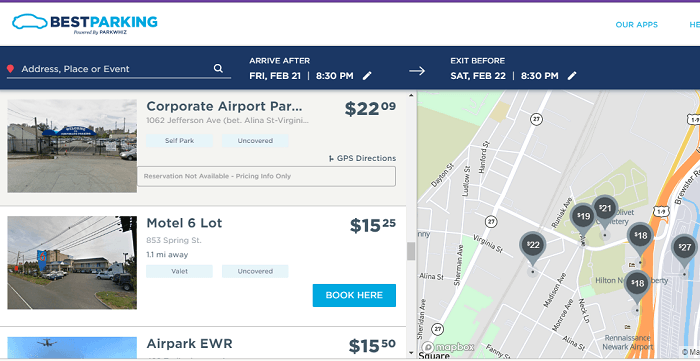The height and width of the screenshot is (361, 700).
Task: Edit exit time with pencil icon
Action: 572,76
